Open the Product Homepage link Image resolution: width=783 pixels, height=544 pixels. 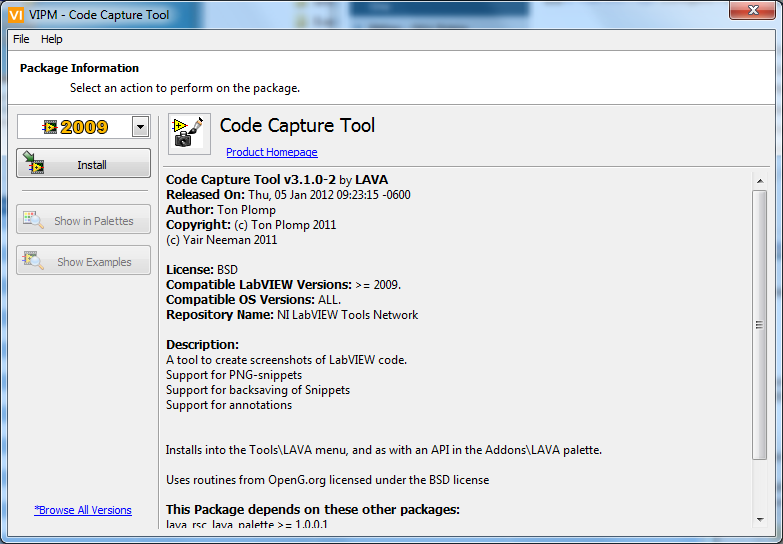[x=272, y=152]
